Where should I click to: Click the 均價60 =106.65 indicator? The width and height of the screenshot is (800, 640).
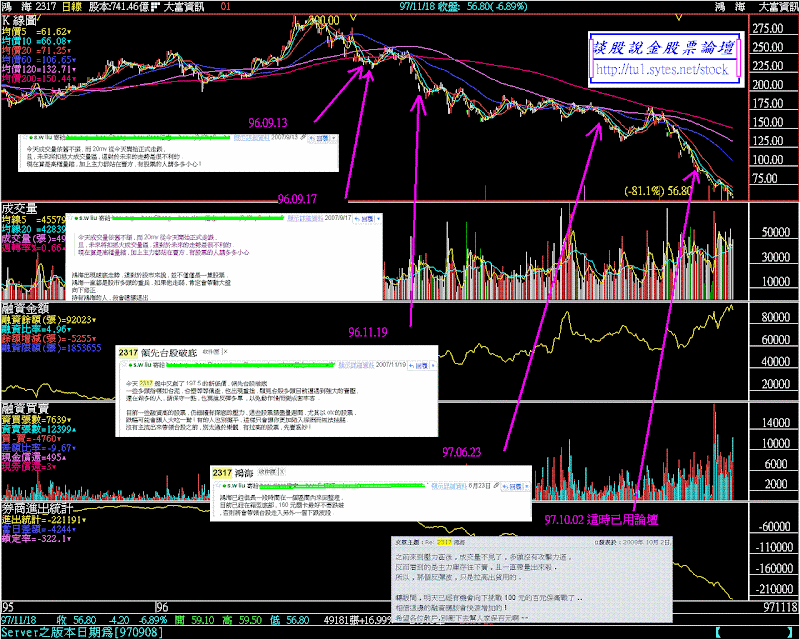40,60
